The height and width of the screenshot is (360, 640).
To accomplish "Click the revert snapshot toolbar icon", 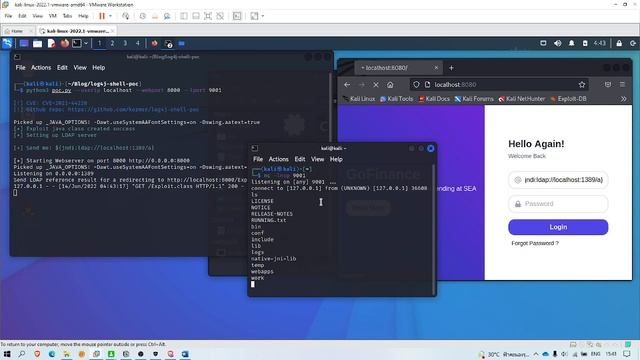I will click(x=155, y=16).
